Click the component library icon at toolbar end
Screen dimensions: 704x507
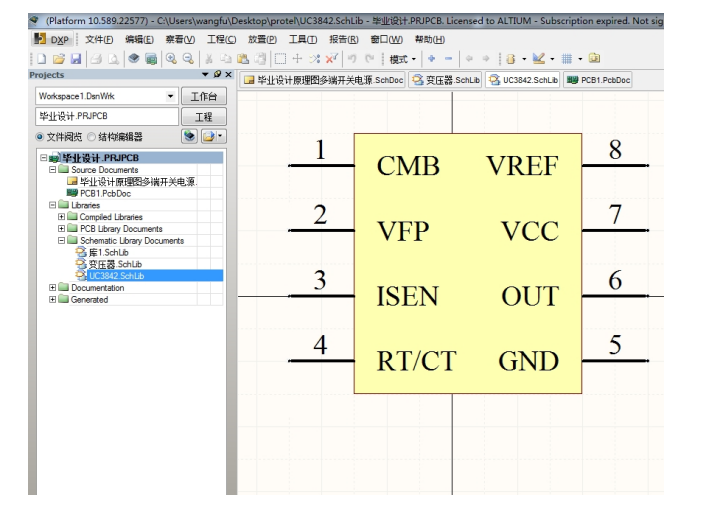[594, 58]
